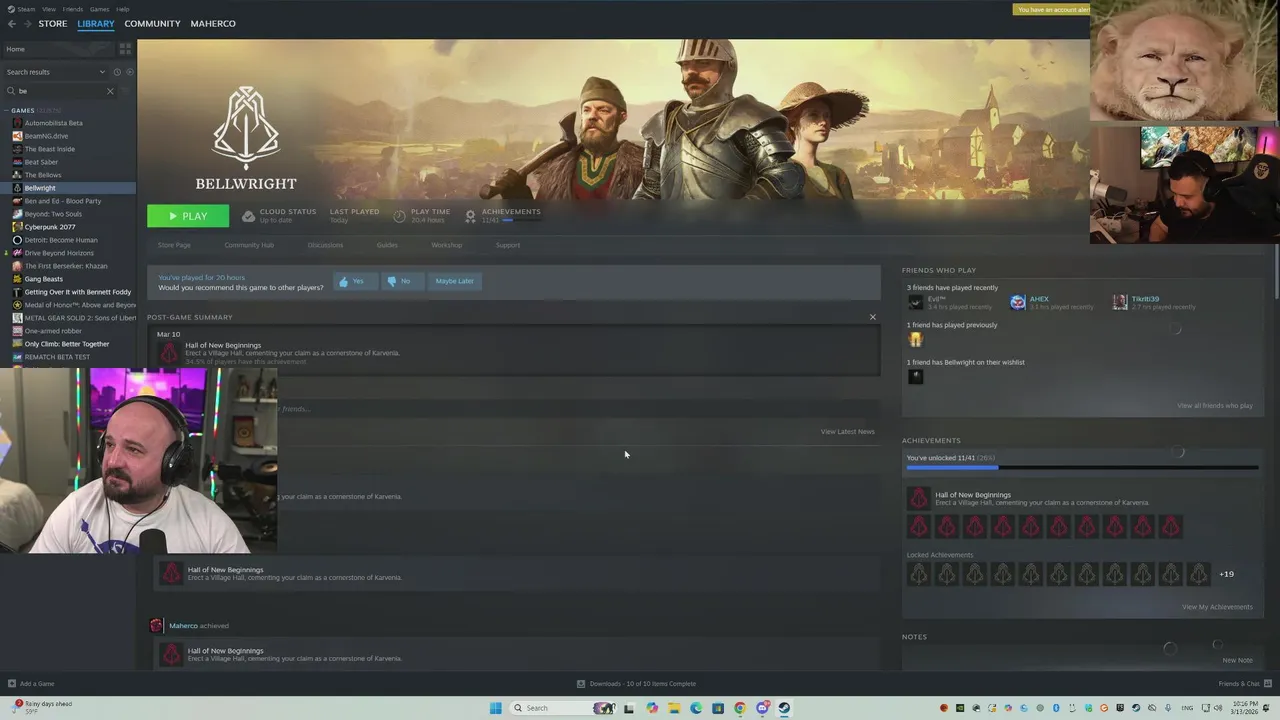
Task: Select Beat Saber in the game list
Action: (41, 162)
